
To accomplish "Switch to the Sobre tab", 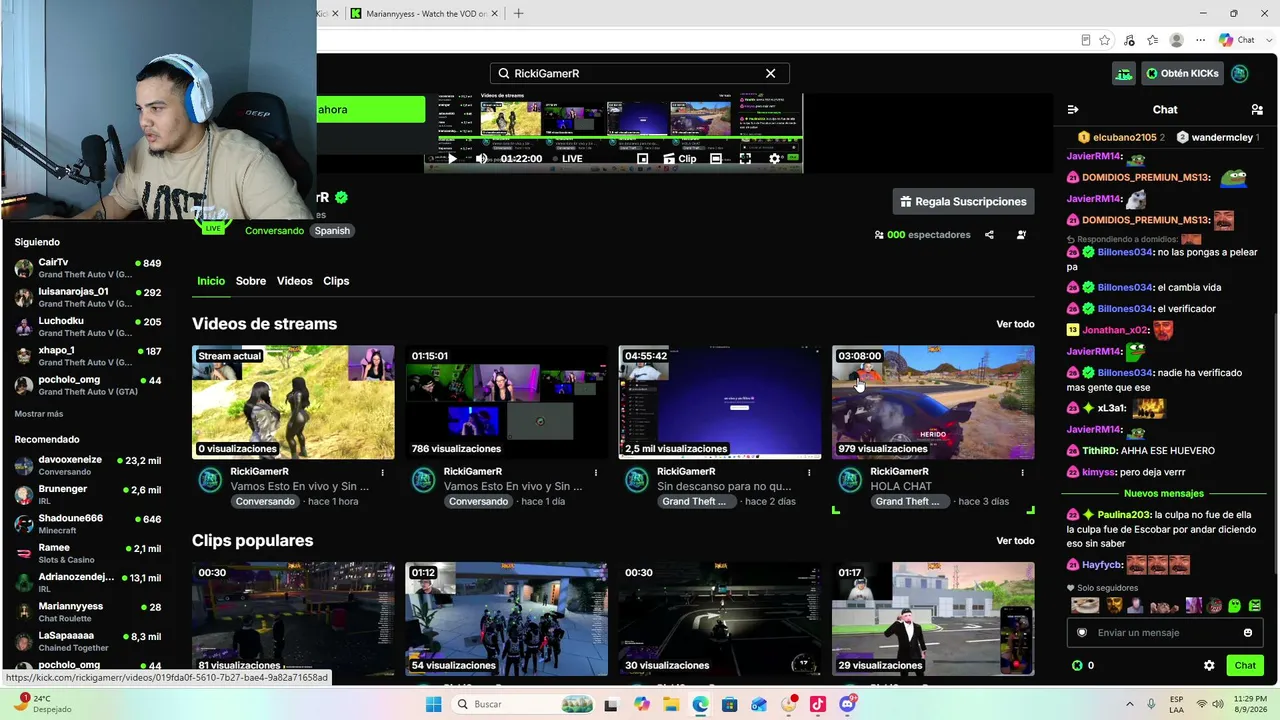I will (251, 281).
